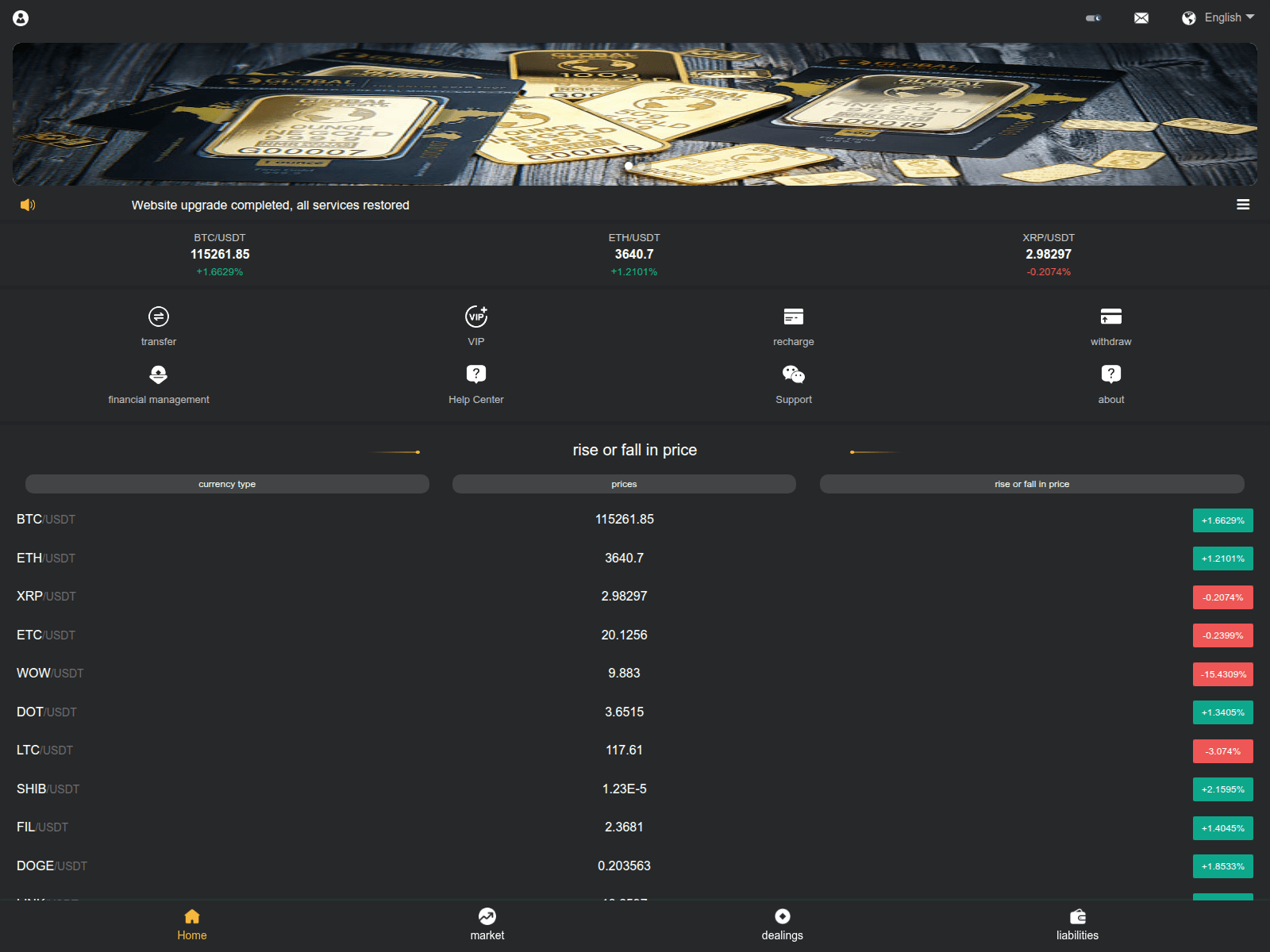Open the withdraw icon

[x=1110, y=316]
